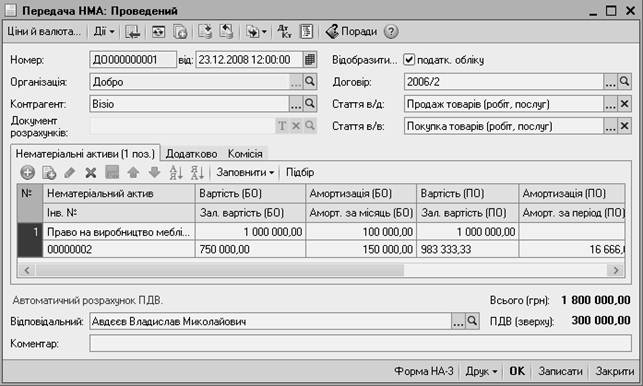Screen dimensions: 643x386
Task: Click the date calendar picker icon
Action: click(x=310, y=60)
